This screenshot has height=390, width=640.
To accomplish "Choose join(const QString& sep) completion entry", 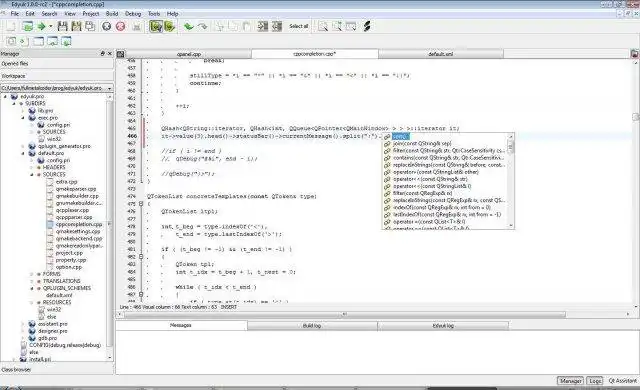I will point(422,144).
